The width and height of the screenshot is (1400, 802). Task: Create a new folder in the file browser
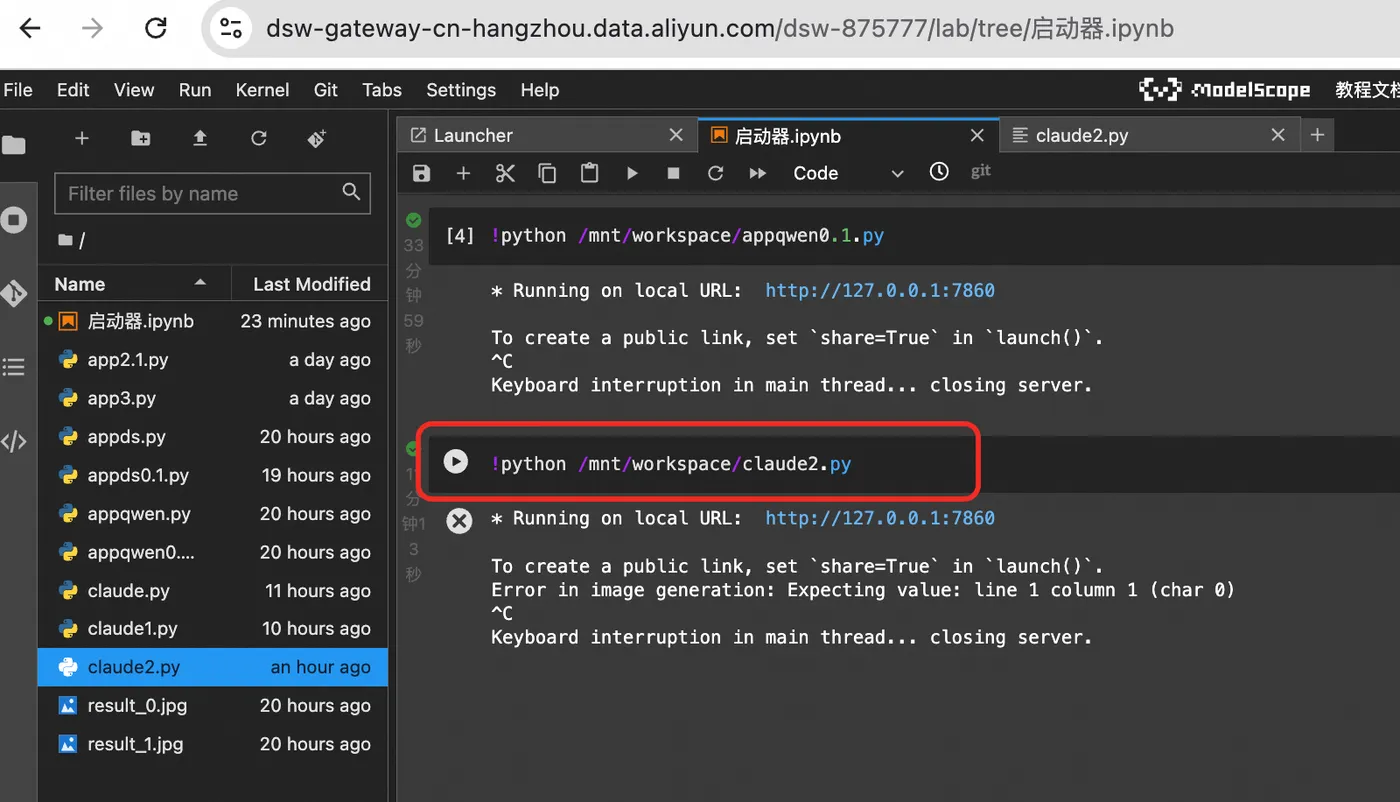coord(141,138)
